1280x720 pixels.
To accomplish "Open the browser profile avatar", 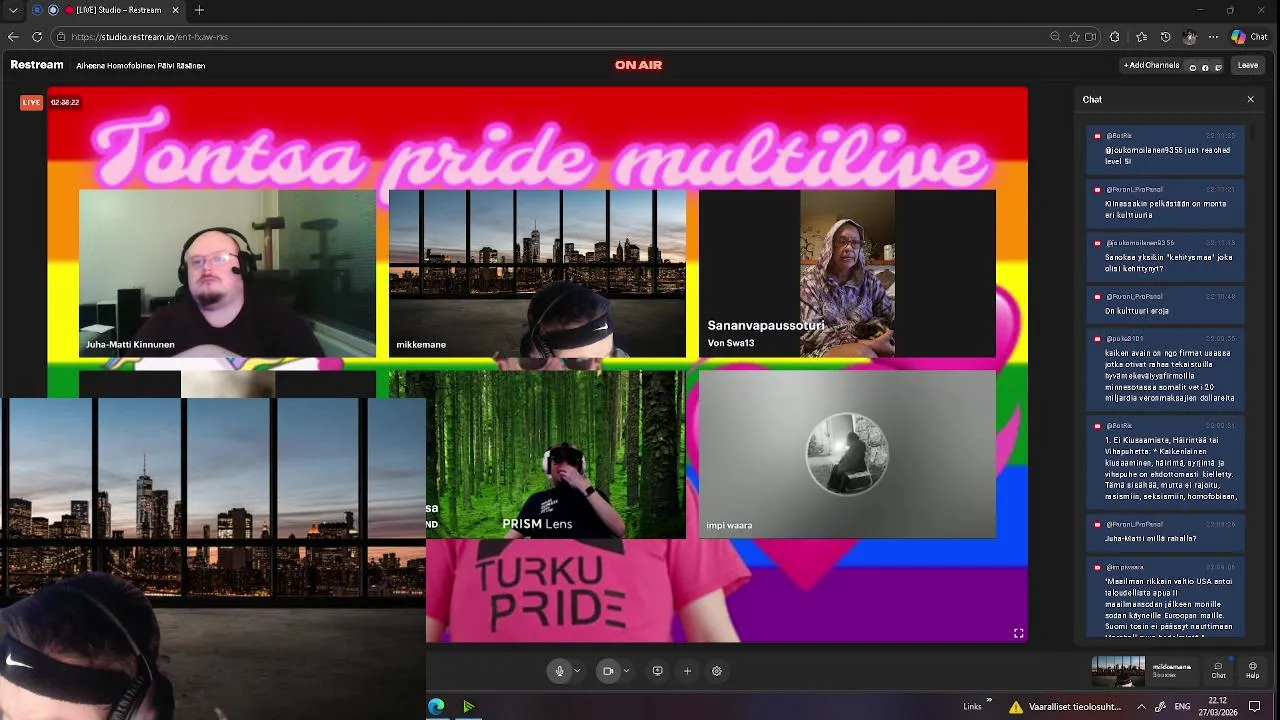I will (x=1189, y=37).
